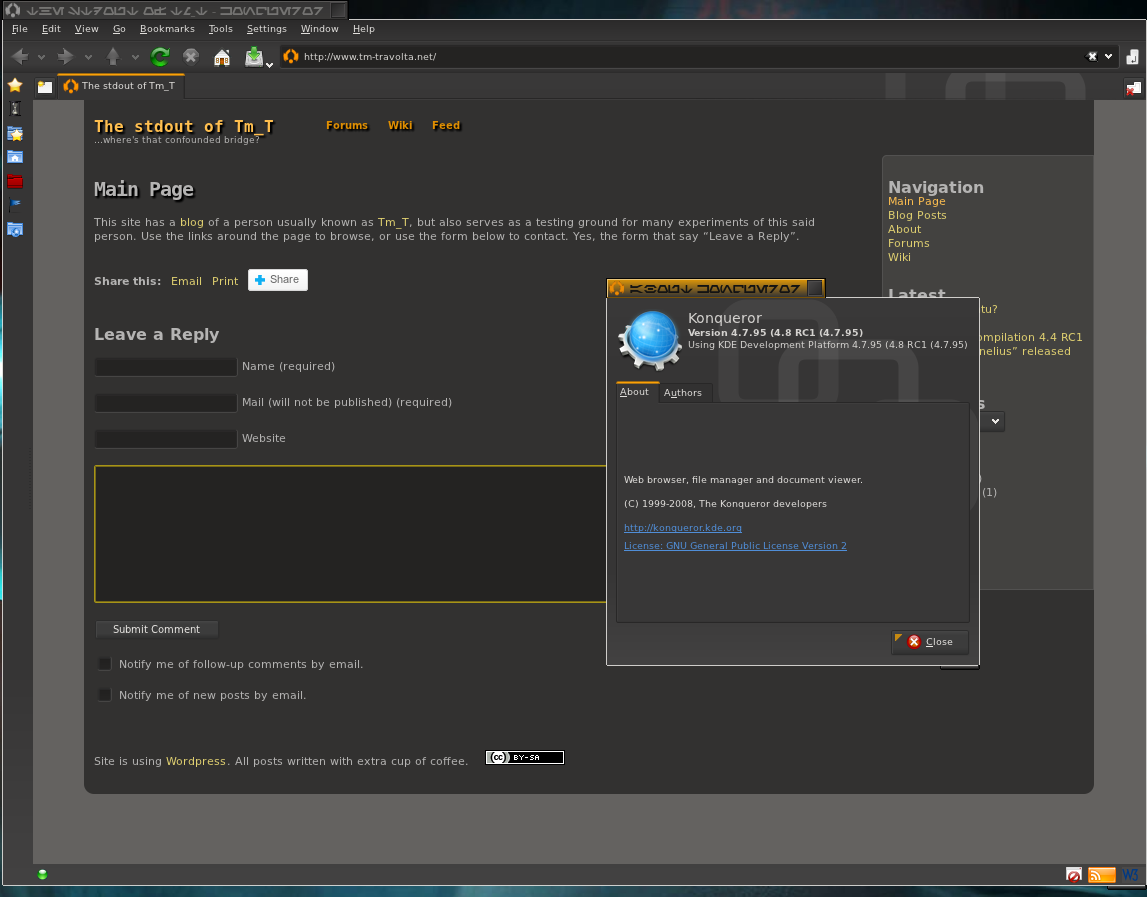Open the Wiki link in page header
Viewport: 1147px width, 897px height.
click(400, 125)
